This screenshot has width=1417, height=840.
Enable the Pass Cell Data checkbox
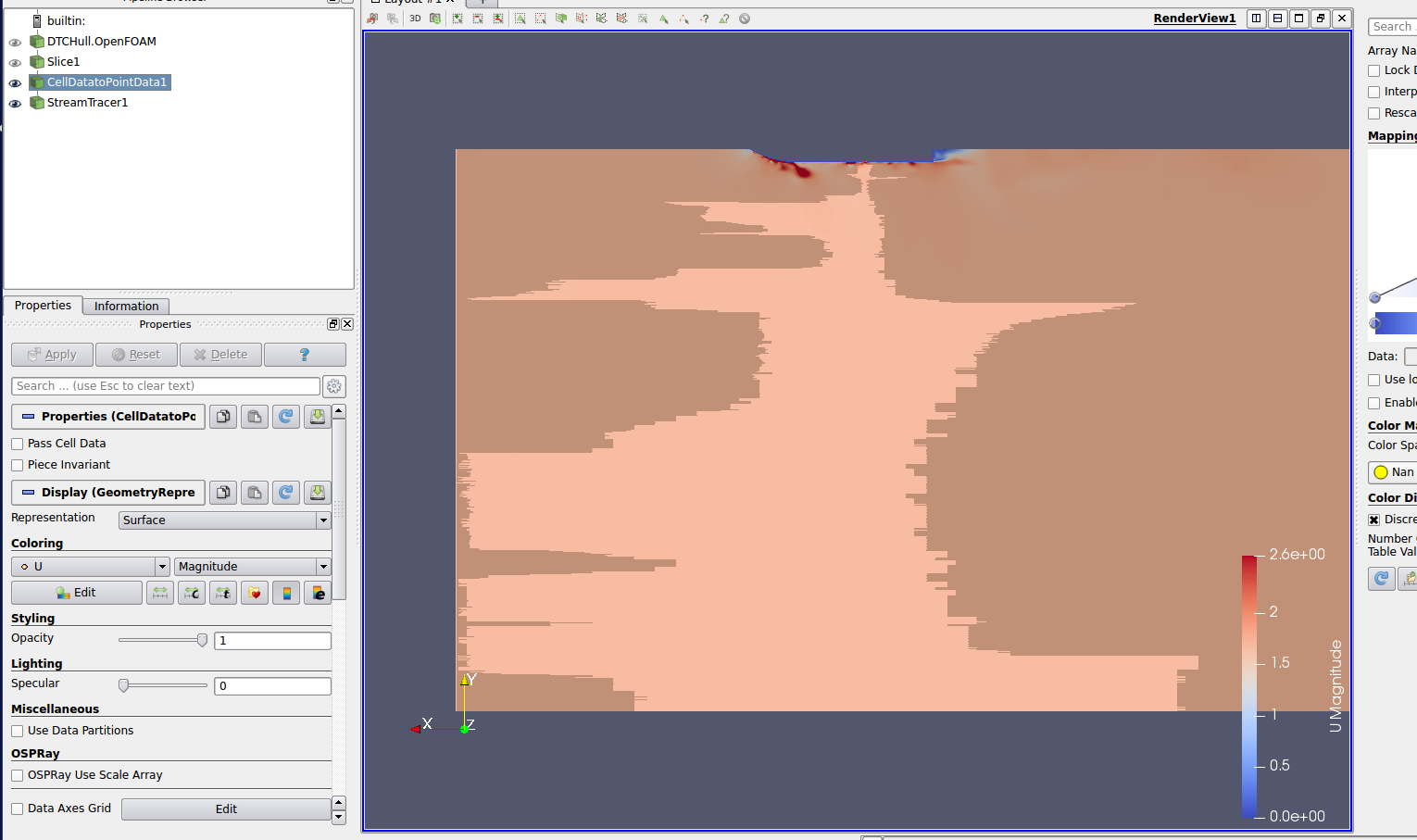(x=18, y=445)
